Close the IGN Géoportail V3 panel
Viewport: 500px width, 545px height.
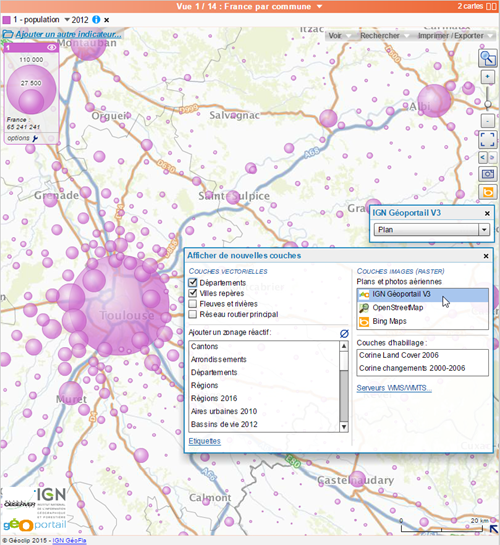pyautogui.click(x=487, y=213)
